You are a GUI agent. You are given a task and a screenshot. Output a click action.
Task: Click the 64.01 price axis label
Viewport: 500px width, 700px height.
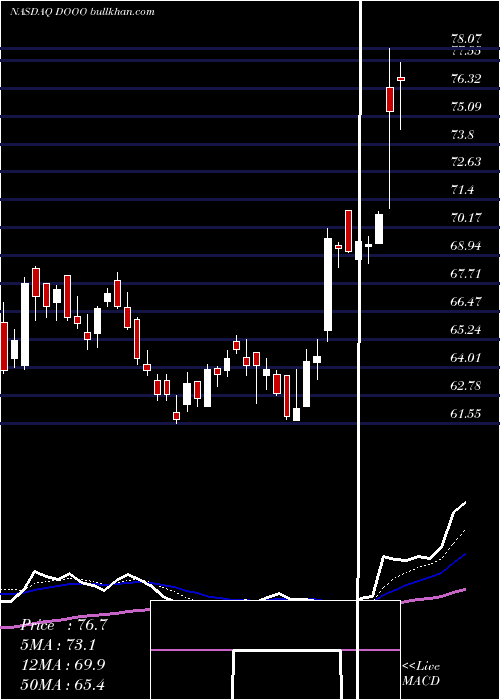pyautogui.click(x=466, y=357)
